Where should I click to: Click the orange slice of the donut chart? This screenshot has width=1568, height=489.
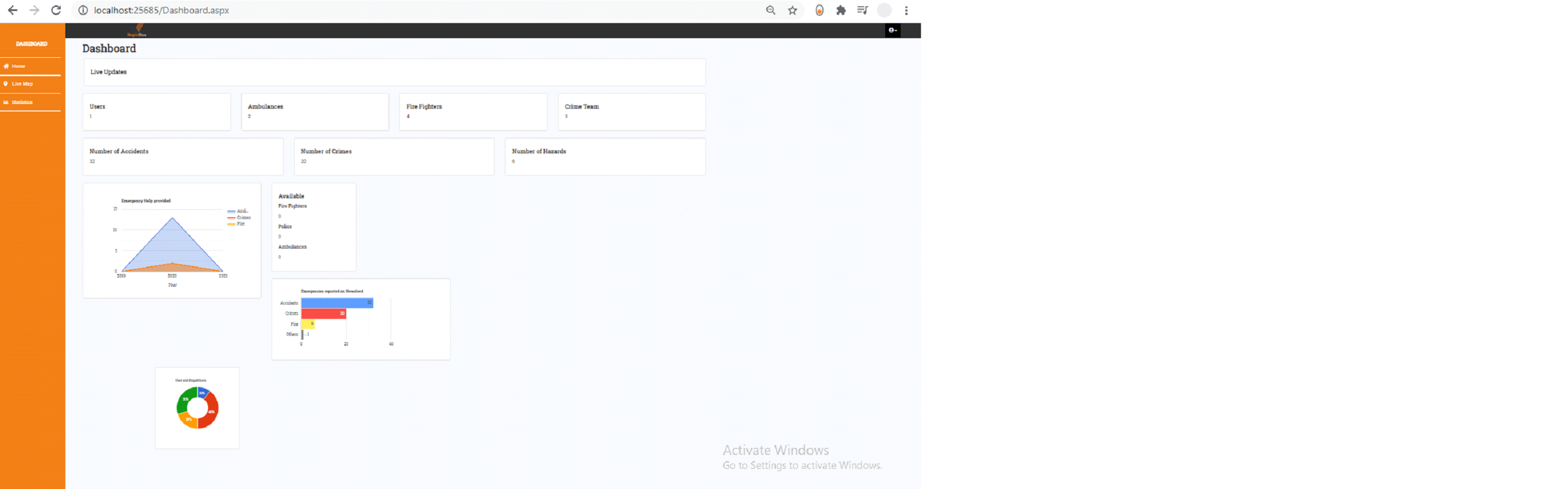(x=188, y=421)
